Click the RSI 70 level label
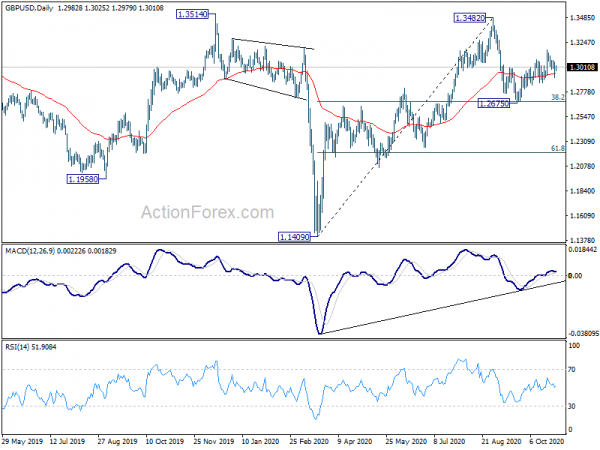600x450 pixels. tap(572, 370)
